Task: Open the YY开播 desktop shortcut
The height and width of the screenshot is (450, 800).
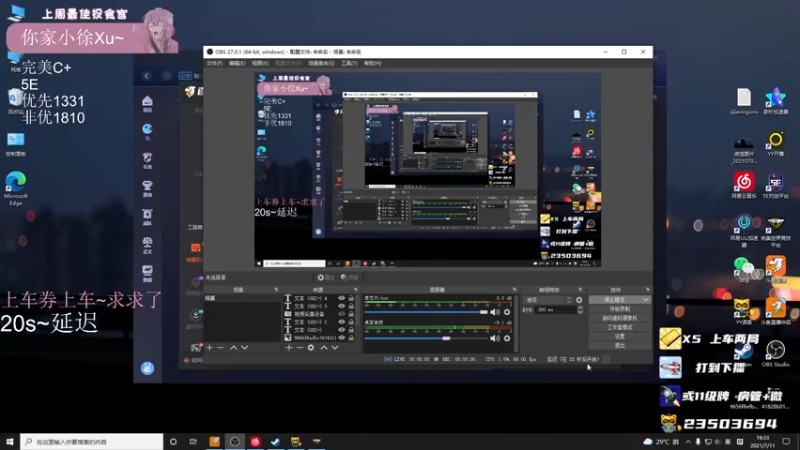Action: coord(776,143)
